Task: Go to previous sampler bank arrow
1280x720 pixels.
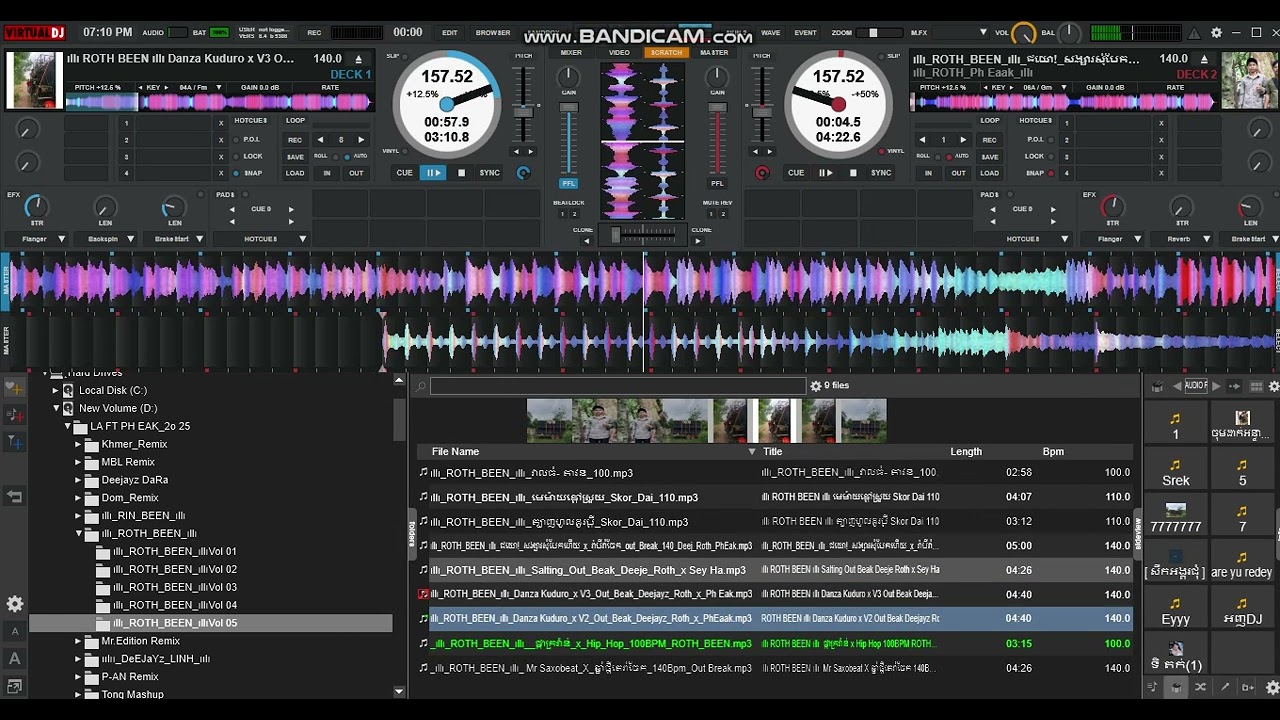Action: [x=1177, y=386]
